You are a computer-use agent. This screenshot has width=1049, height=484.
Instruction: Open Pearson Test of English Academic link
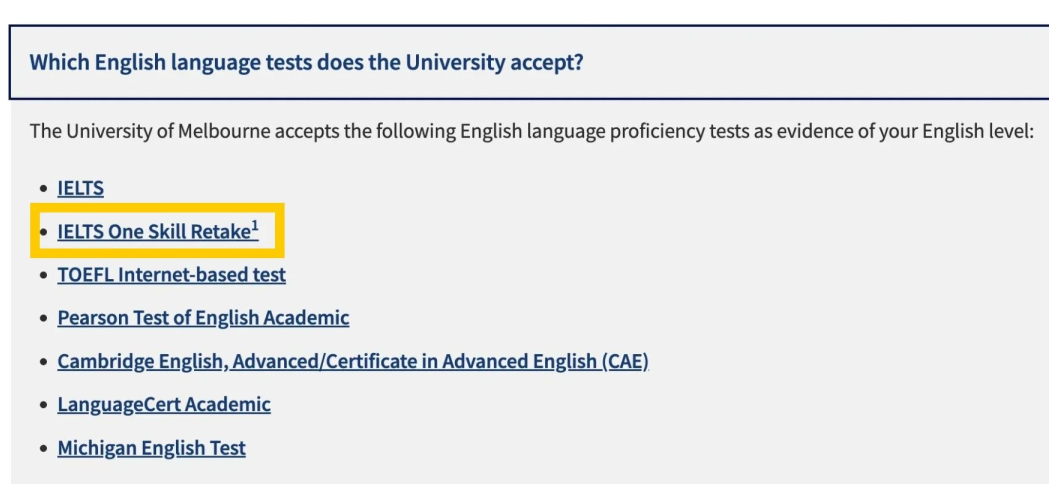203,318
